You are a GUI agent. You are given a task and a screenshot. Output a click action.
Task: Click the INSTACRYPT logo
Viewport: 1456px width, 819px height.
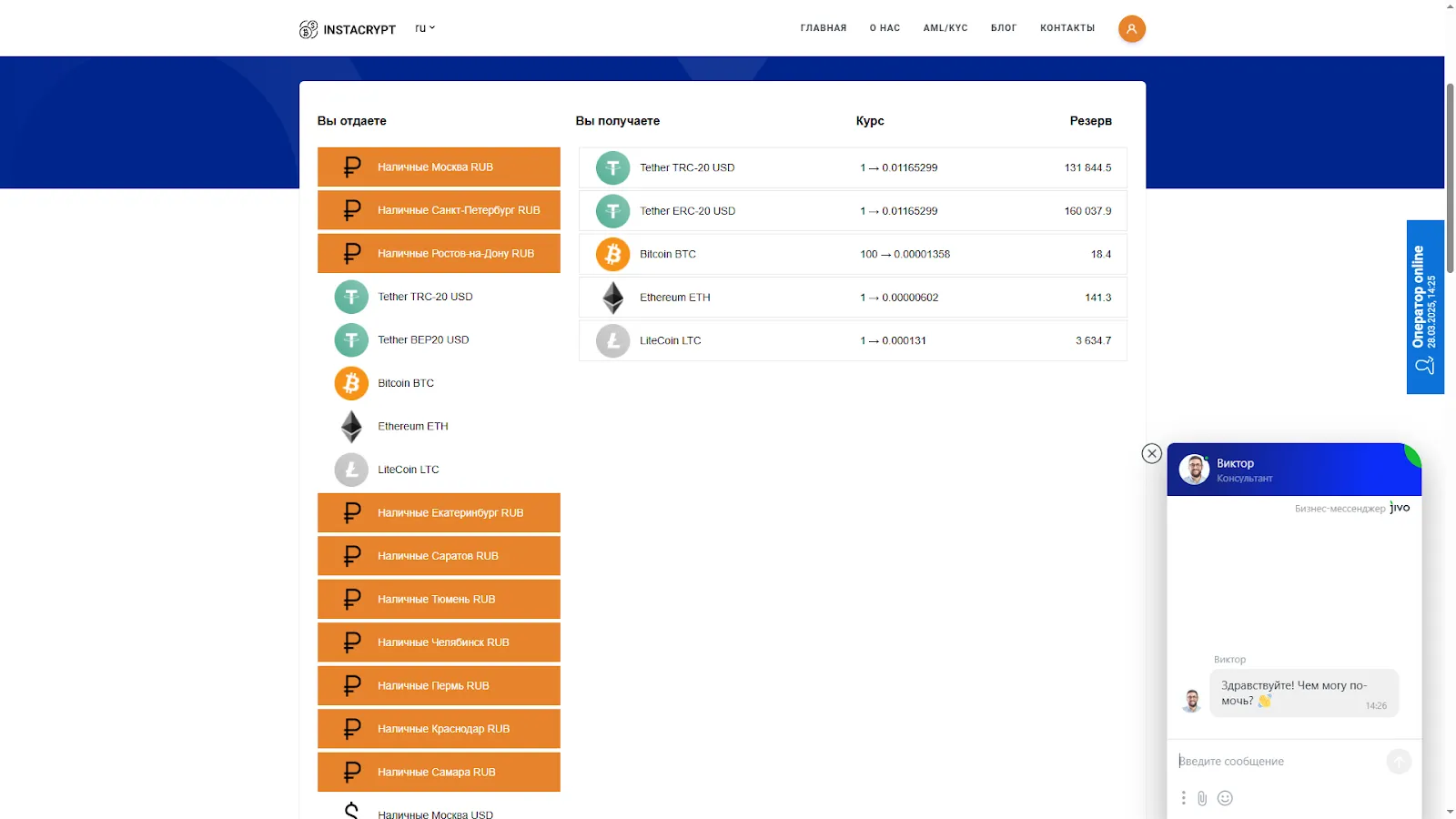(x=348, y=29)
